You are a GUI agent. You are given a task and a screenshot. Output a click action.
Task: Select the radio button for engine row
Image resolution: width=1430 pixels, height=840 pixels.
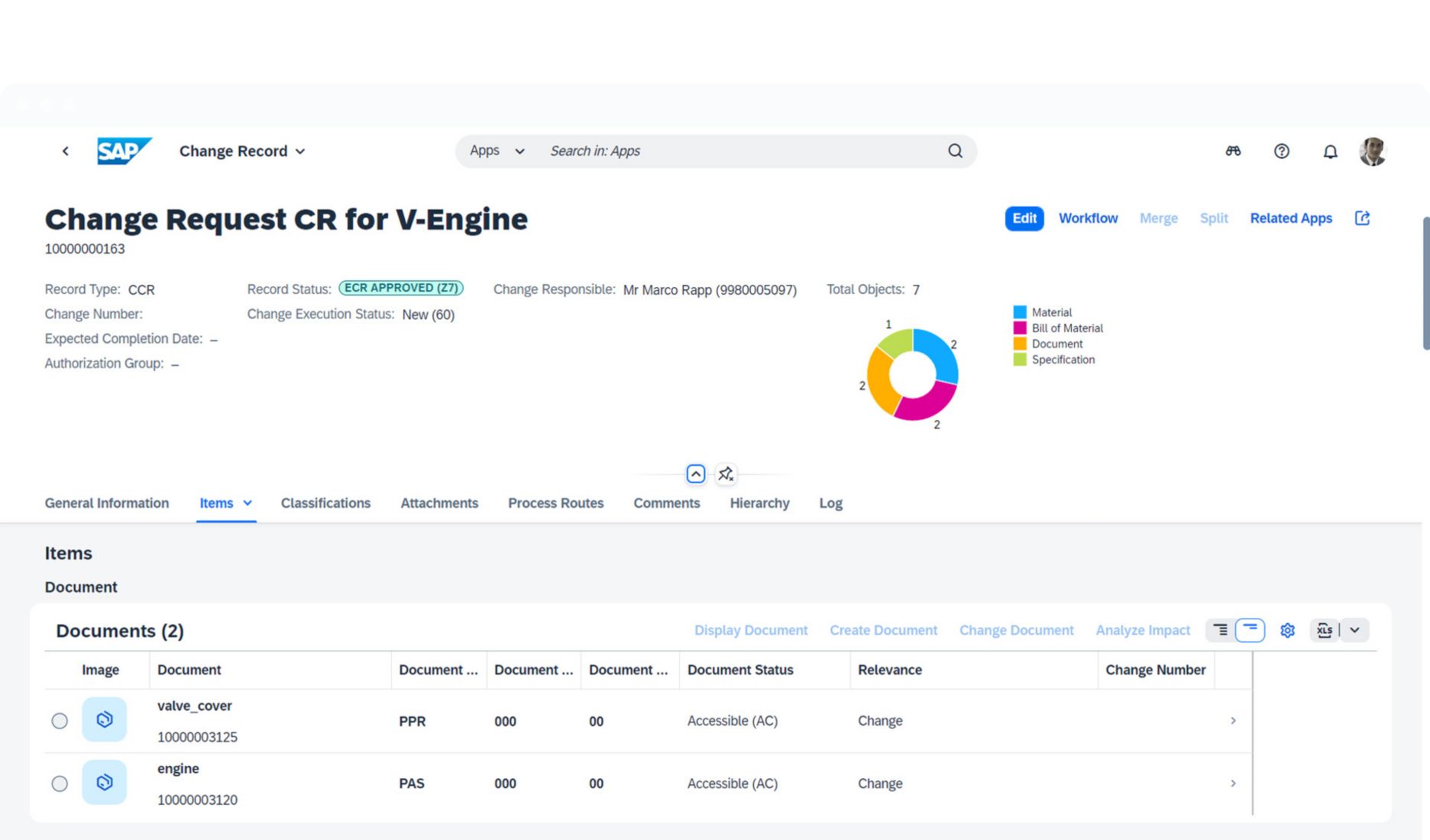(x=60, y=783)
